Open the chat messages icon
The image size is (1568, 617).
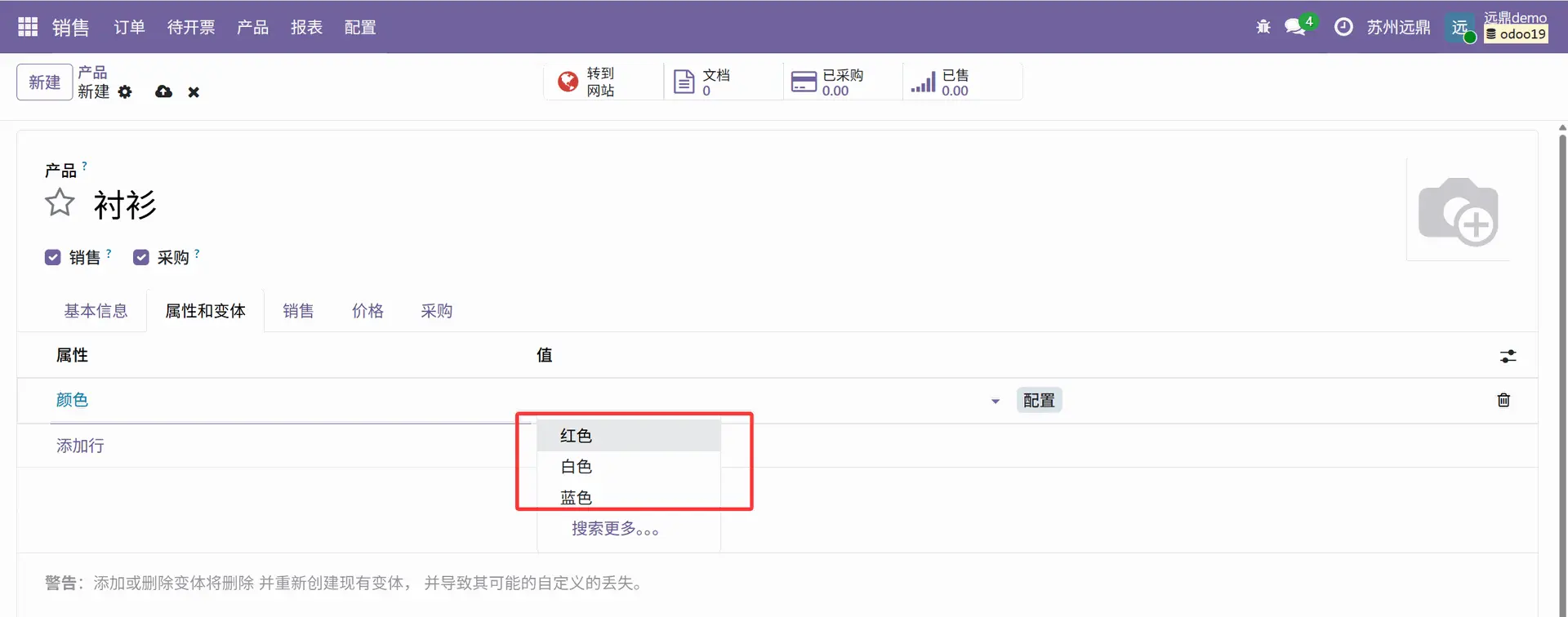1295,27
